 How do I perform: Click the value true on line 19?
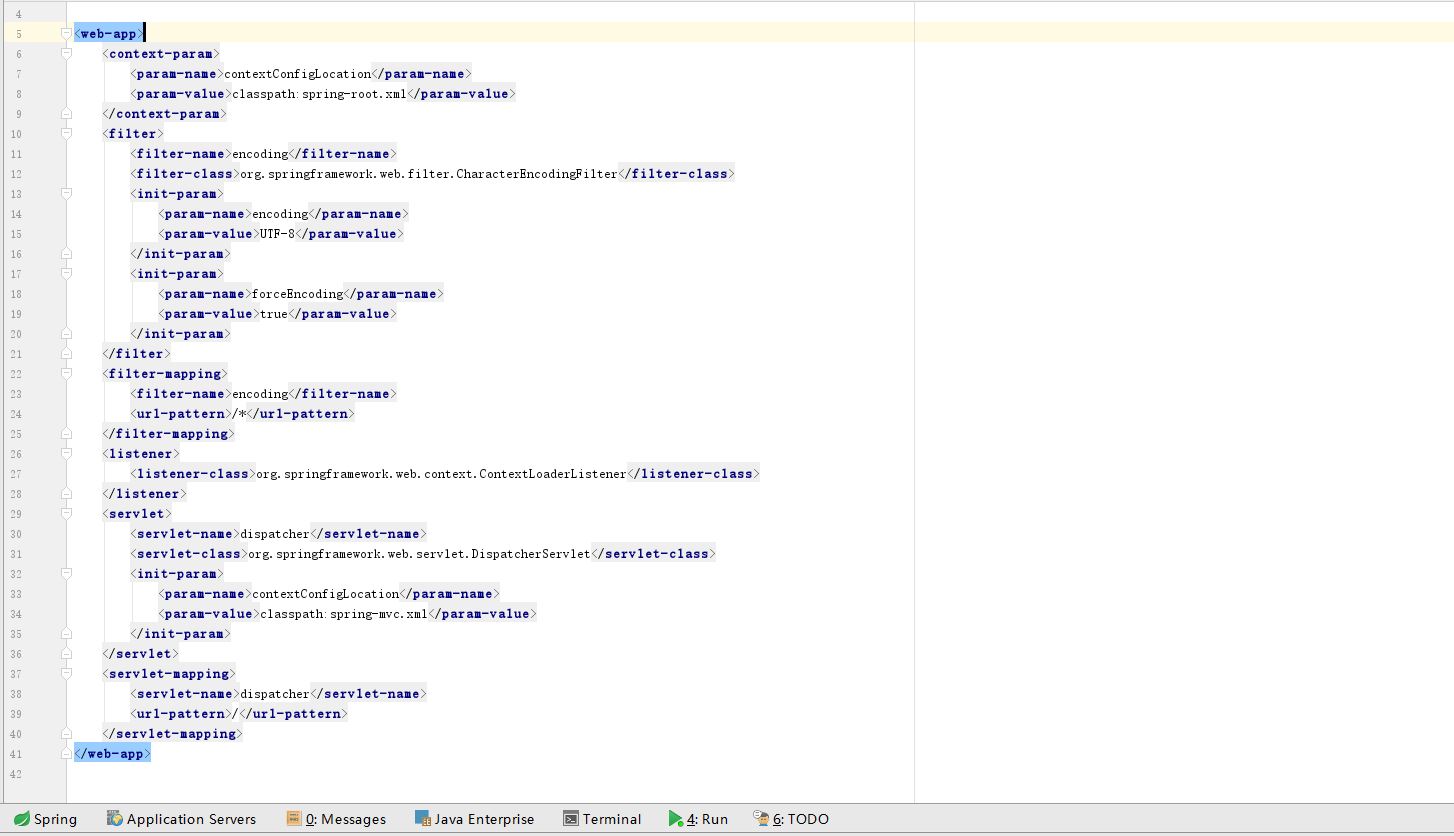pos(273,314)
